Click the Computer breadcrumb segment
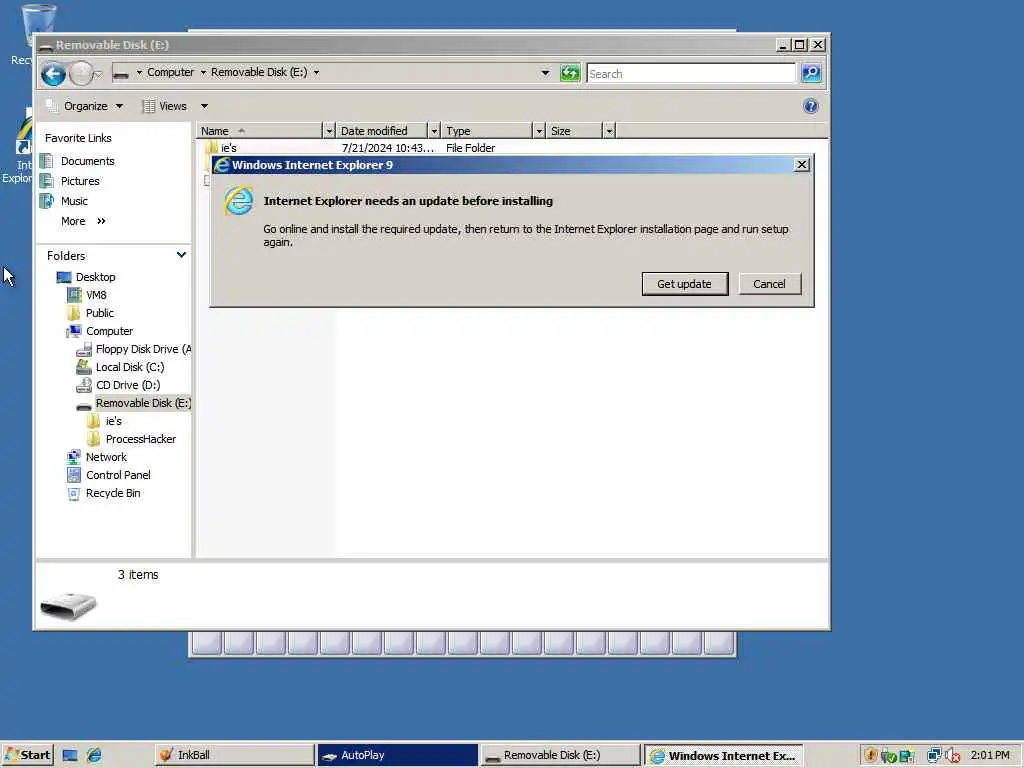1024x768 pixels. (x=170, y=72)
